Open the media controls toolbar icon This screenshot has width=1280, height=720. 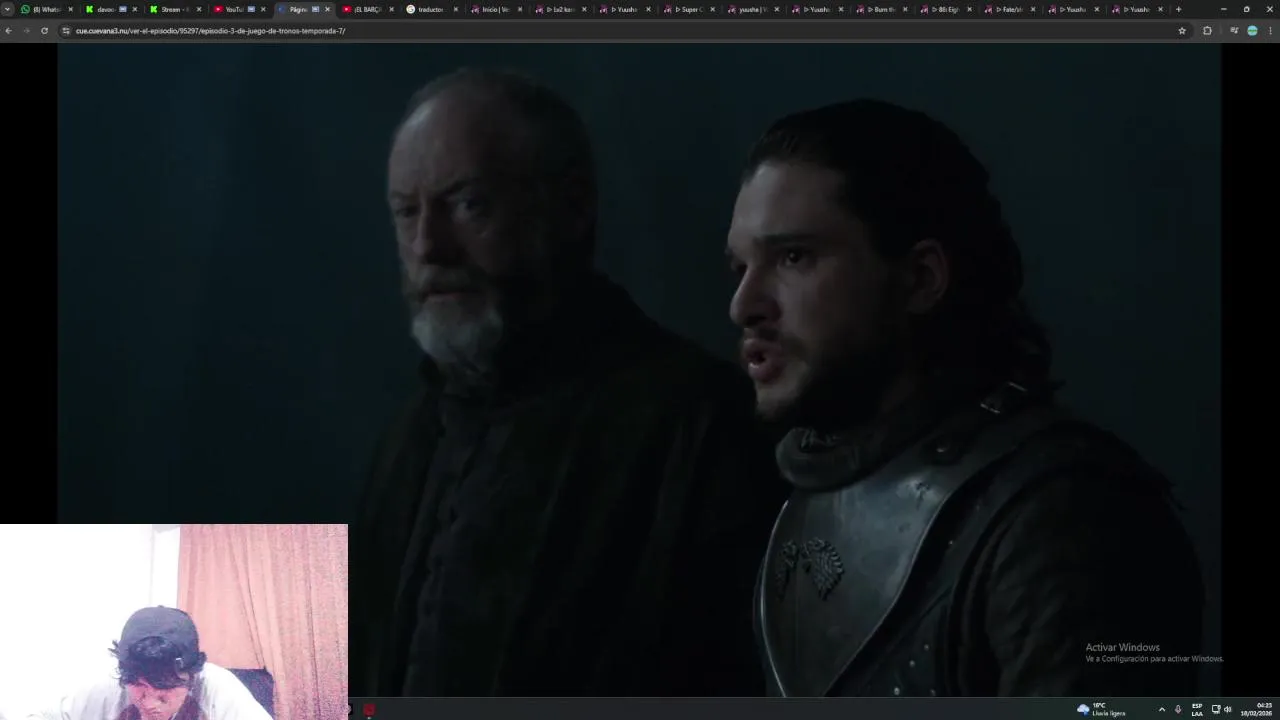pyautogui.click(x=1234, y=31)
